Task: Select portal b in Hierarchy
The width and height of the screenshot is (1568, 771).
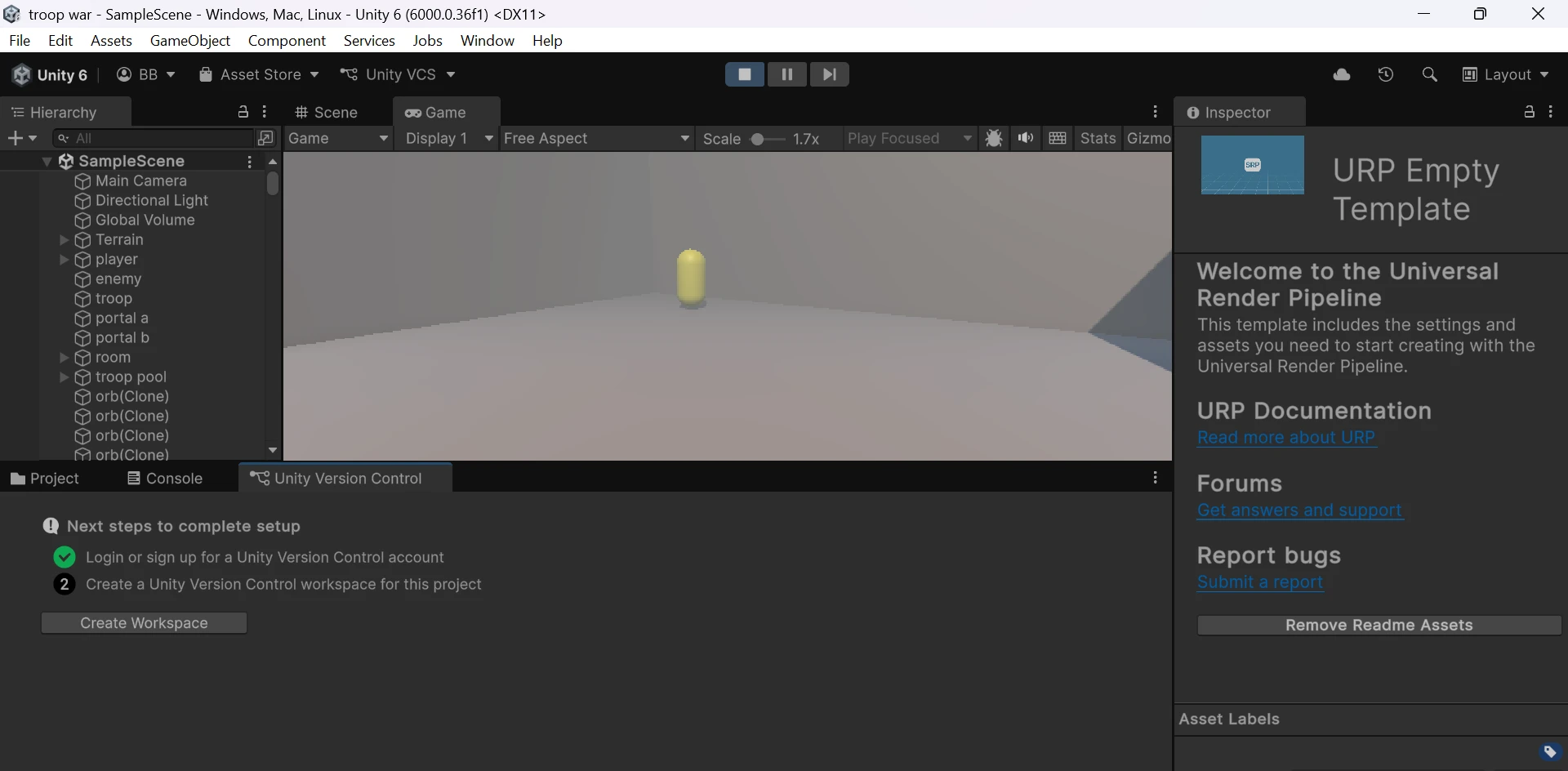Action: click(x=122, y=337)
